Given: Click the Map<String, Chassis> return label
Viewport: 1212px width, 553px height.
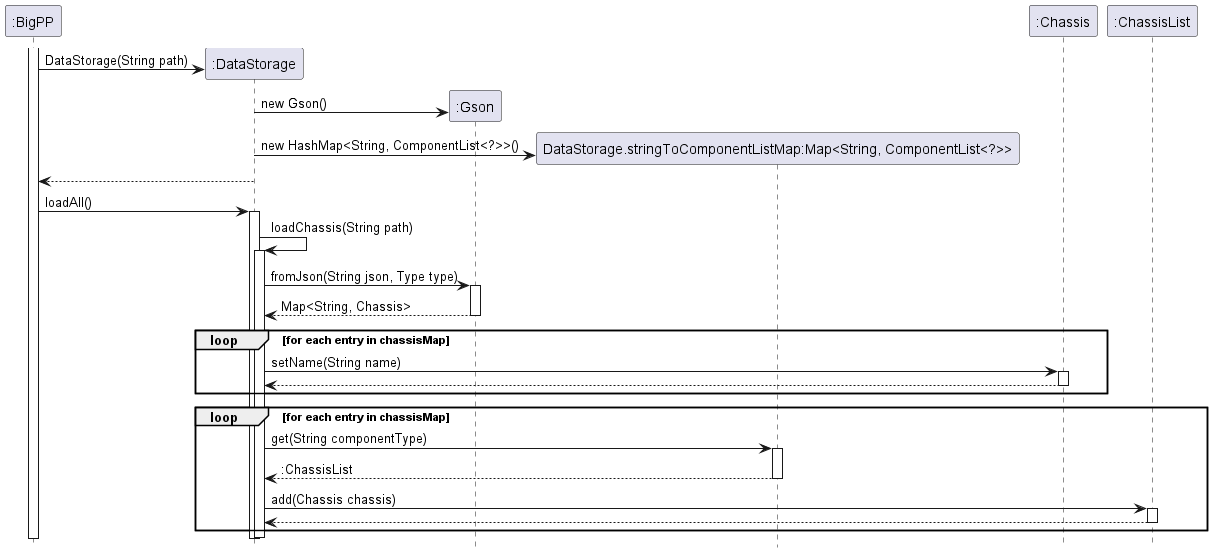Looking at the screenshot, I should (x=345, y=306).
